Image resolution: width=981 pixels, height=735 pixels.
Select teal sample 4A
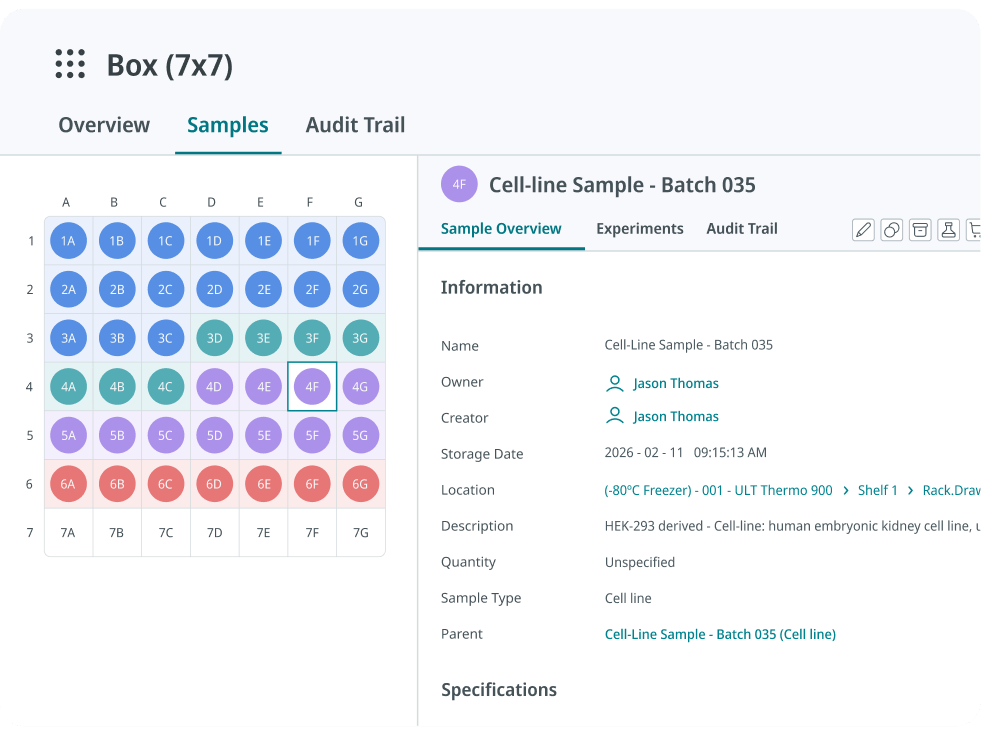coord(68,387)
